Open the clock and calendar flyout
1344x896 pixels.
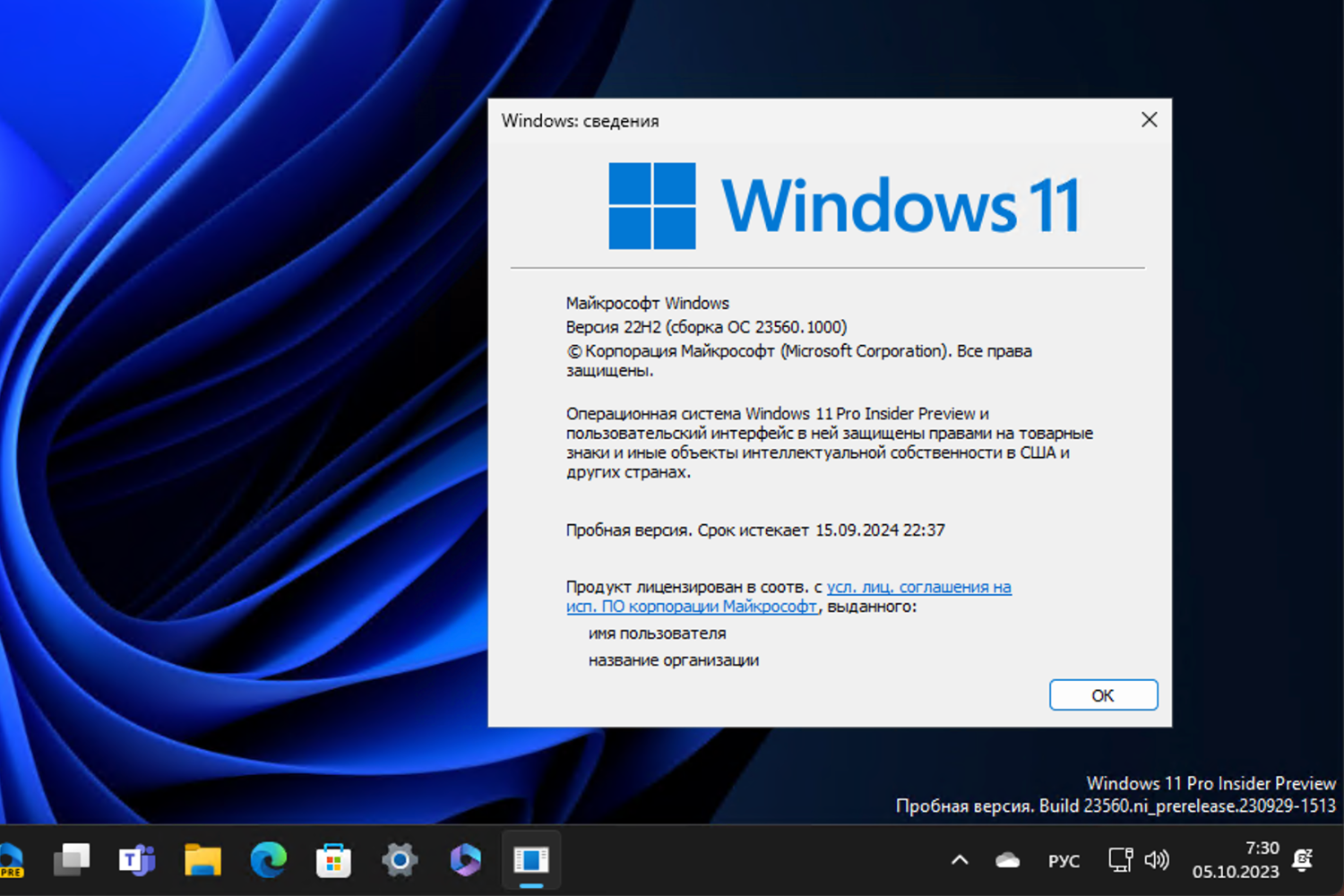1238,859
